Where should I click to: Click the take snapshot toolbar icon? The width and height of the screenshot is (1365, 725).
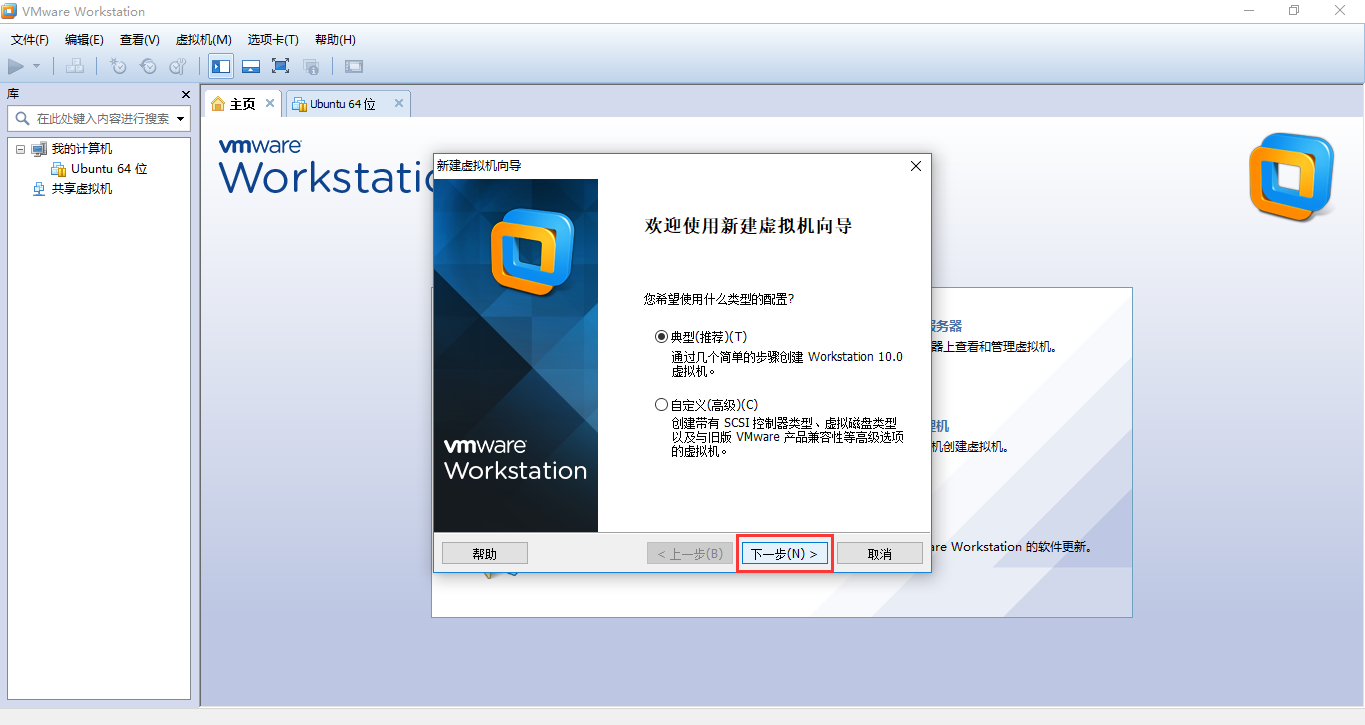118,66
